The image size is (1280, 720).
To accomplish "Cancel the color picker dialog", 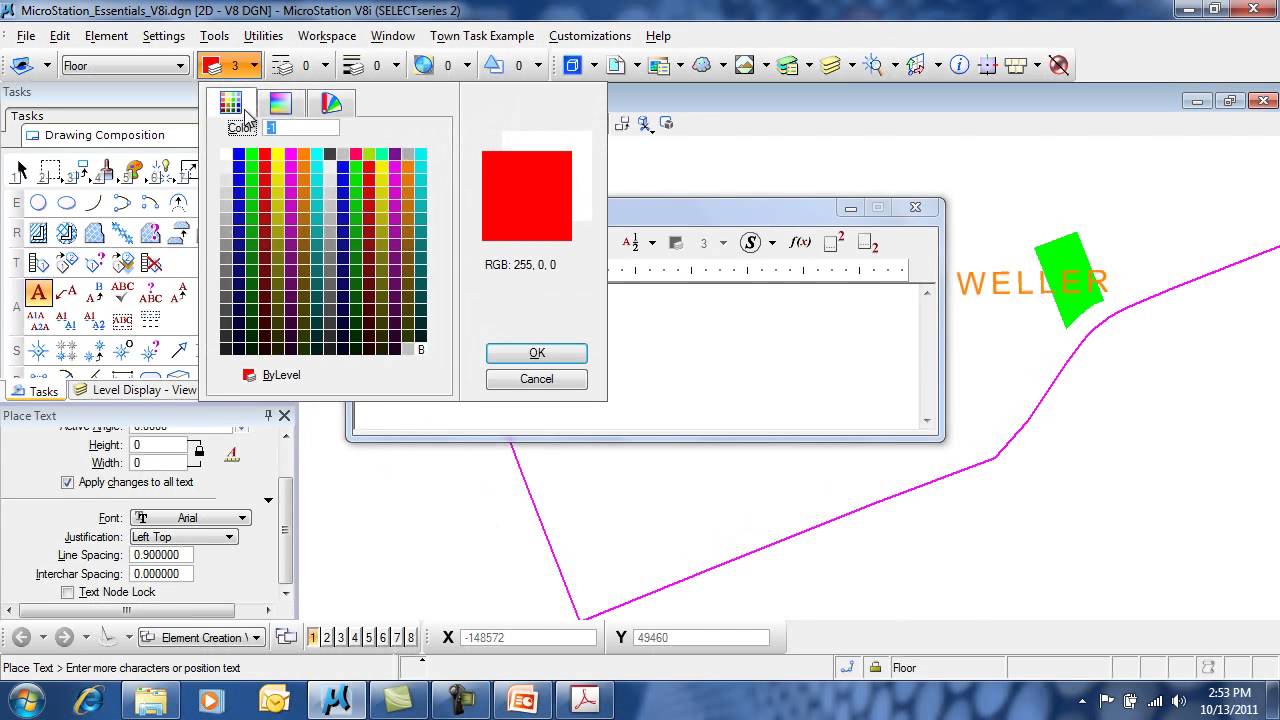I will pyautogui.click(x=537, y=379).
